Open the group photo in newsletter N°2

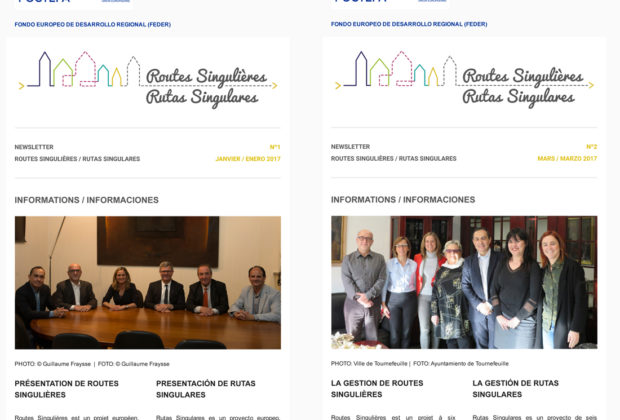point(464,282)
